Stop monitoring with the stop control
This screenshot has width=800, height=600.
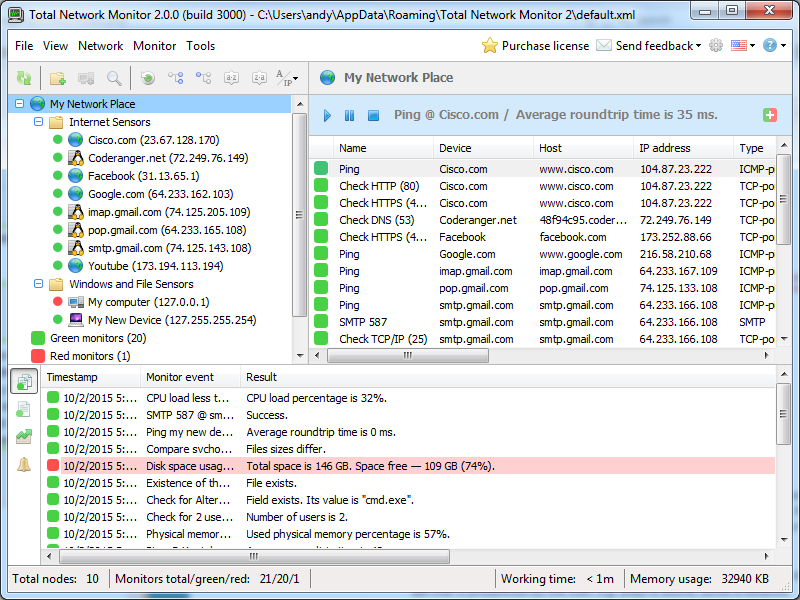tap(371, 116)
